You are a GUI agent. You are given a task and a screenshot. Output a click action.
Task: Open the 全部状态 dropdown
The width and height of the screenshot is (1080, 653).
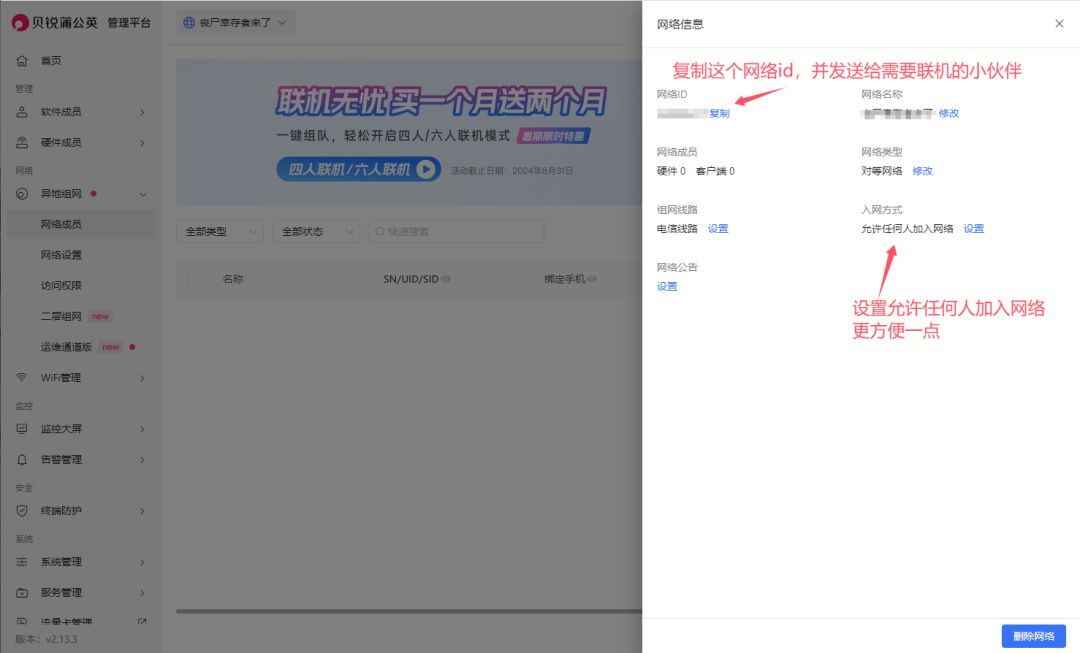pyautogui.click(x=316, y=231)
